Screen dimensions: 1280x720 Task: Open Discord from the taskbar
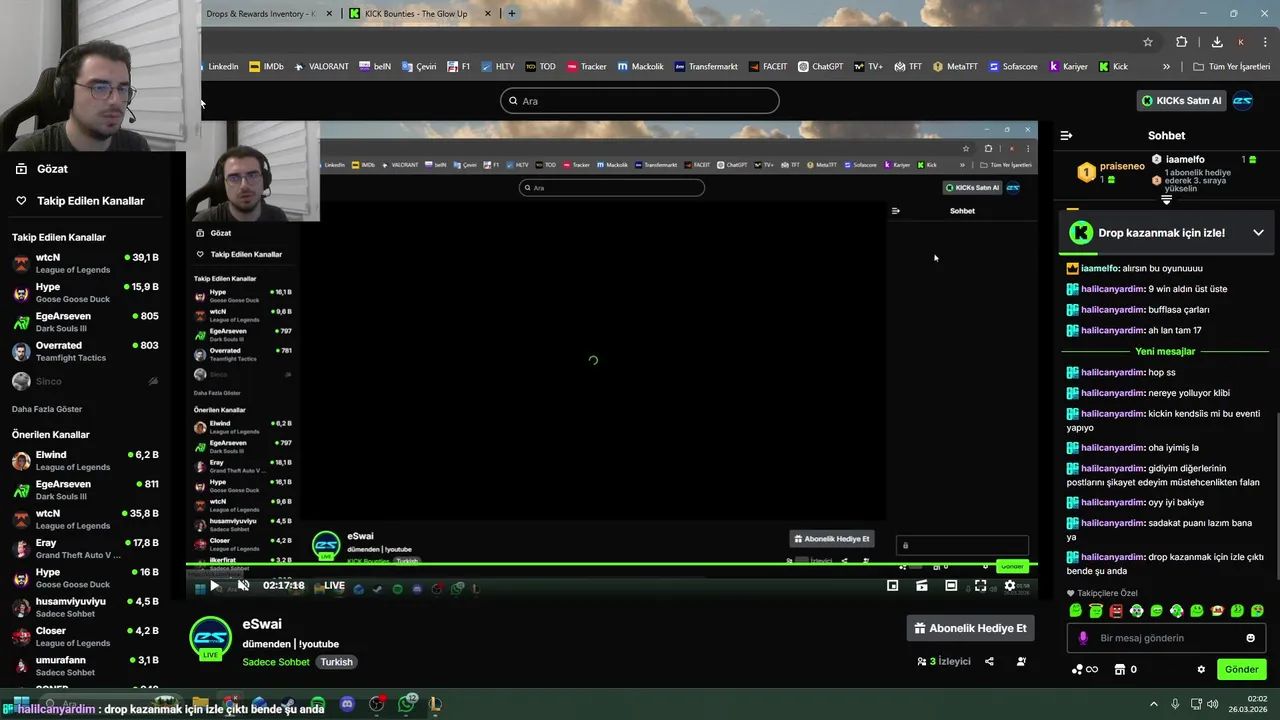click(x=347, y=704)
